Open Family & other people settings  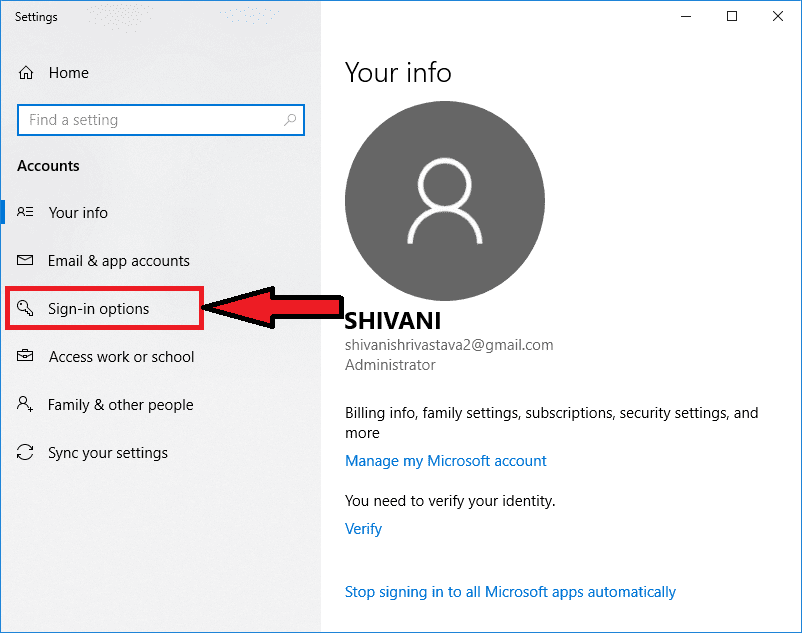[120, 404]
